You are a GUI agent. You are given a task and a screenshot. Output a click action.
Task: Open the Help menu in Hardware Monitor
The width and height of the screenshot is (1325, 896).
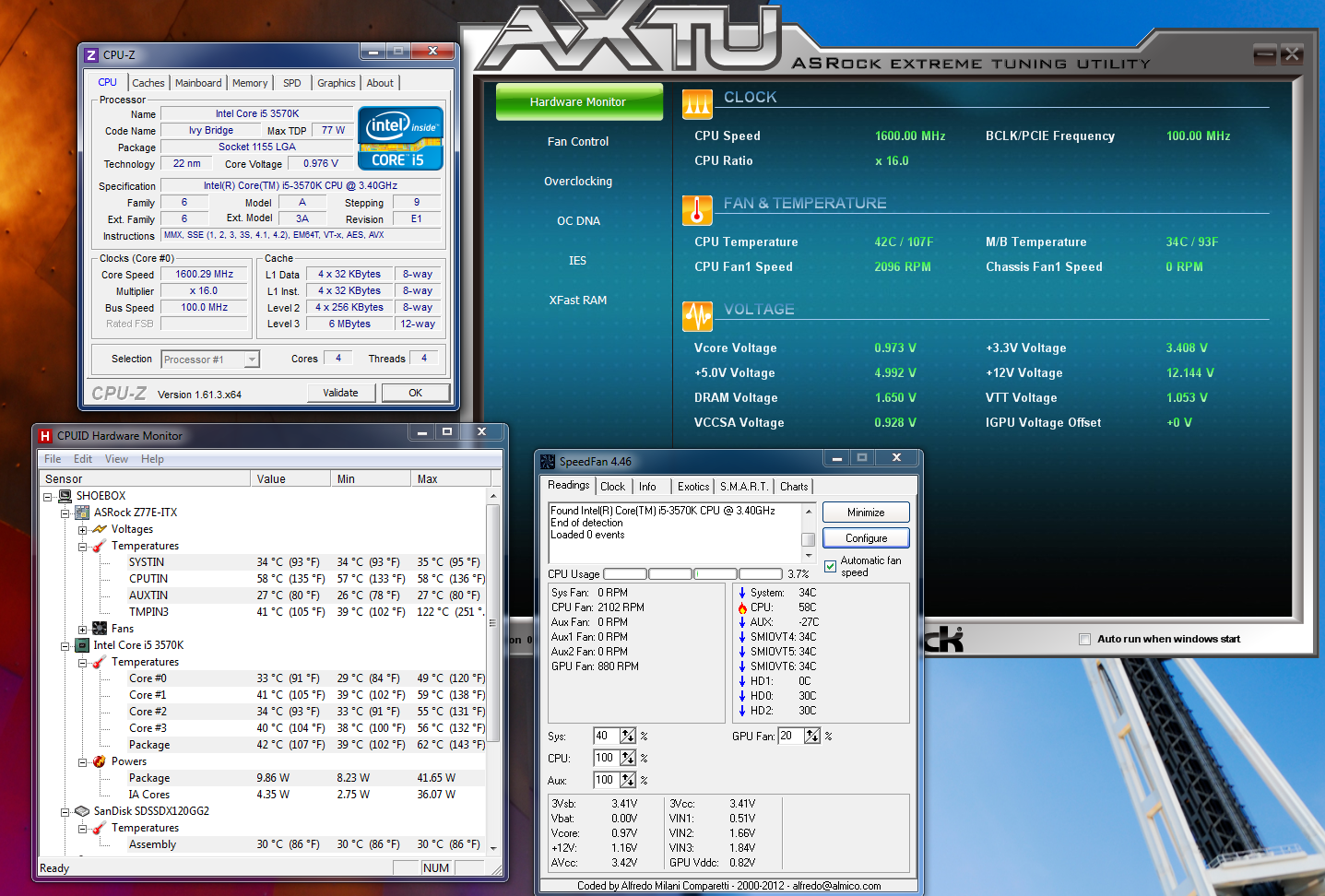(152, 459)
